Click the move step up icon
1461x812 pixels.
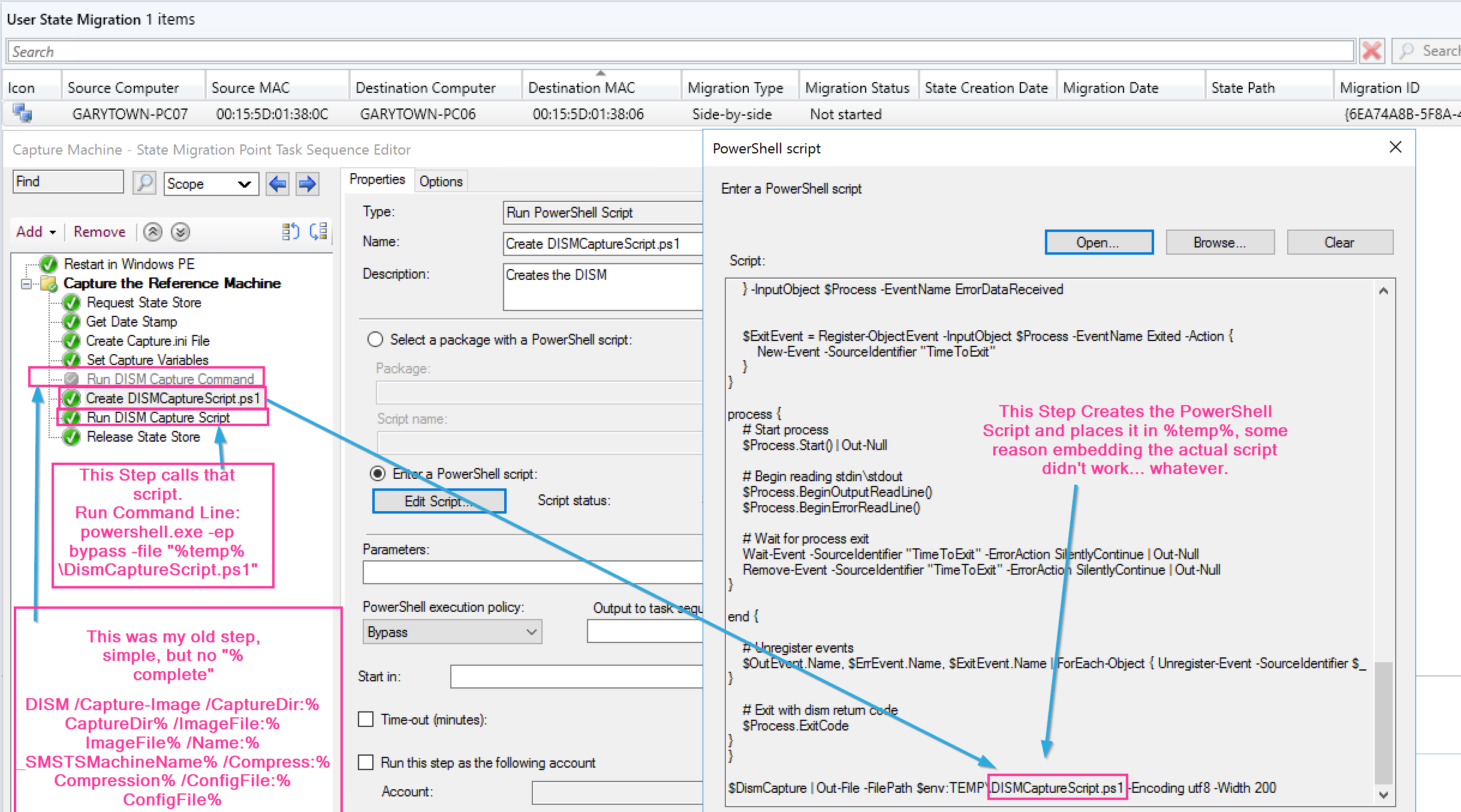153,232
